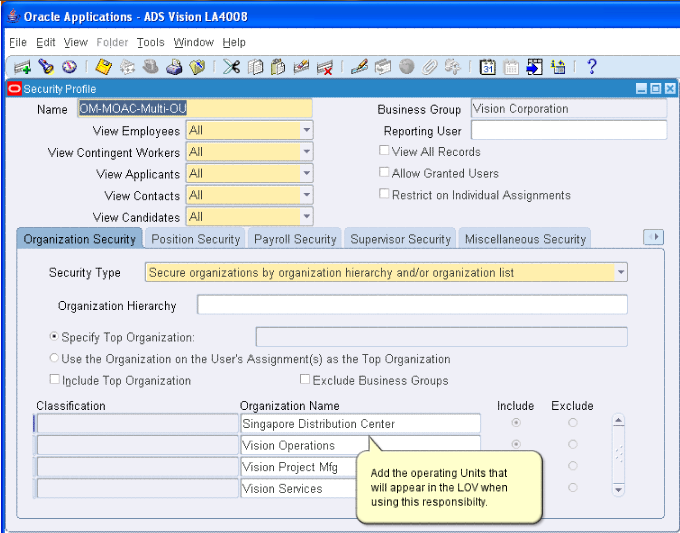
Task: Click the Attachments paperclip icon
Action: (429, 67)
